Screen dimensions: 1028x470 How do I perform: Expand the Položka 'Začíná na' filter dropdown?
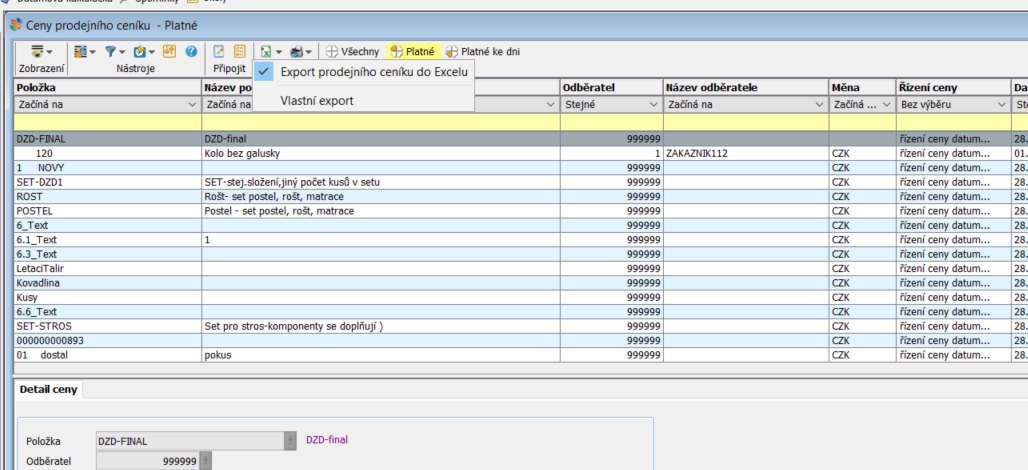(x=191, y=104)
